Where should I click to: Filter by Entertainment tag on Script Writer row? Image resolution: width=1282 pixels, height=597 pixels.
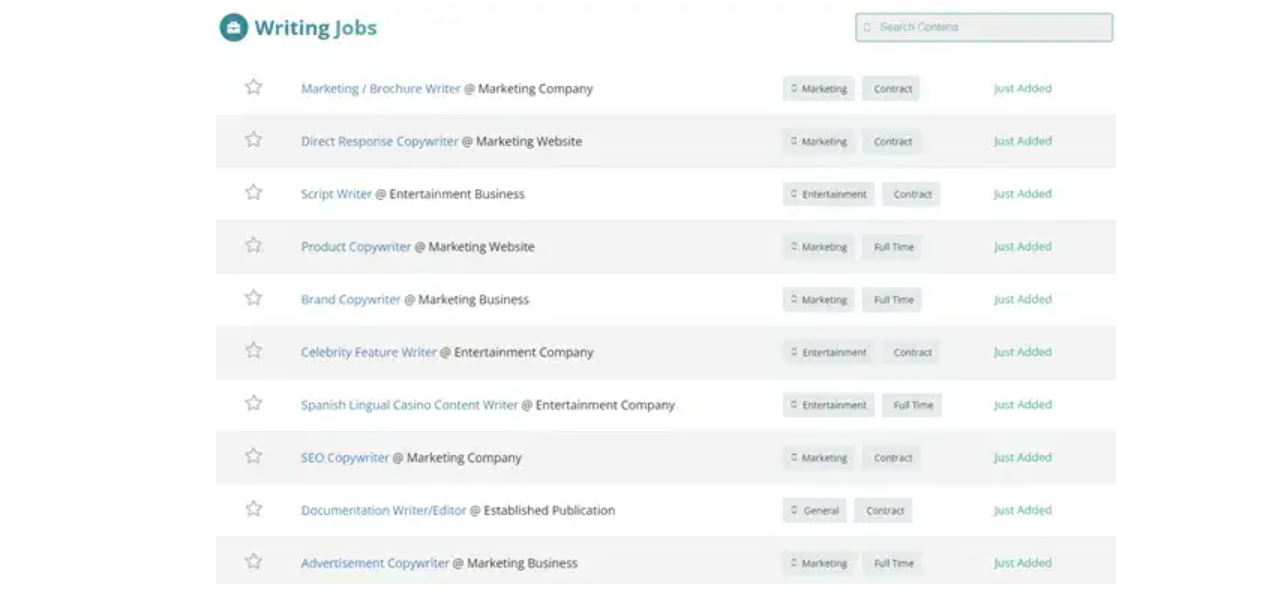[828, 194]
